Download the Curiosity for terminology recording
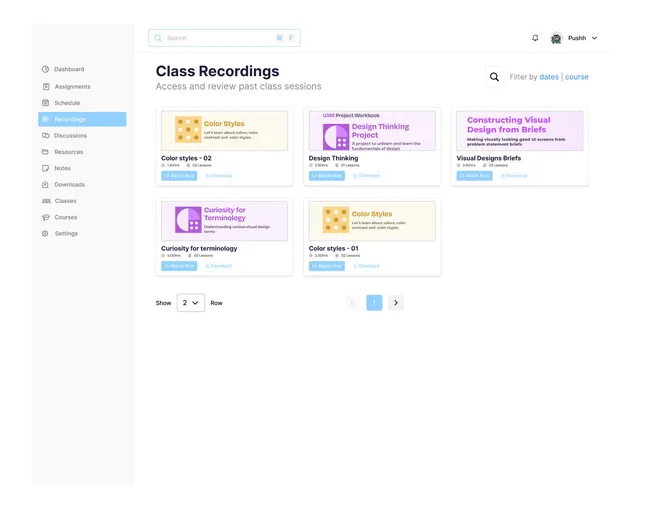This screenshot has height=508, width=645. coord(219,266)
